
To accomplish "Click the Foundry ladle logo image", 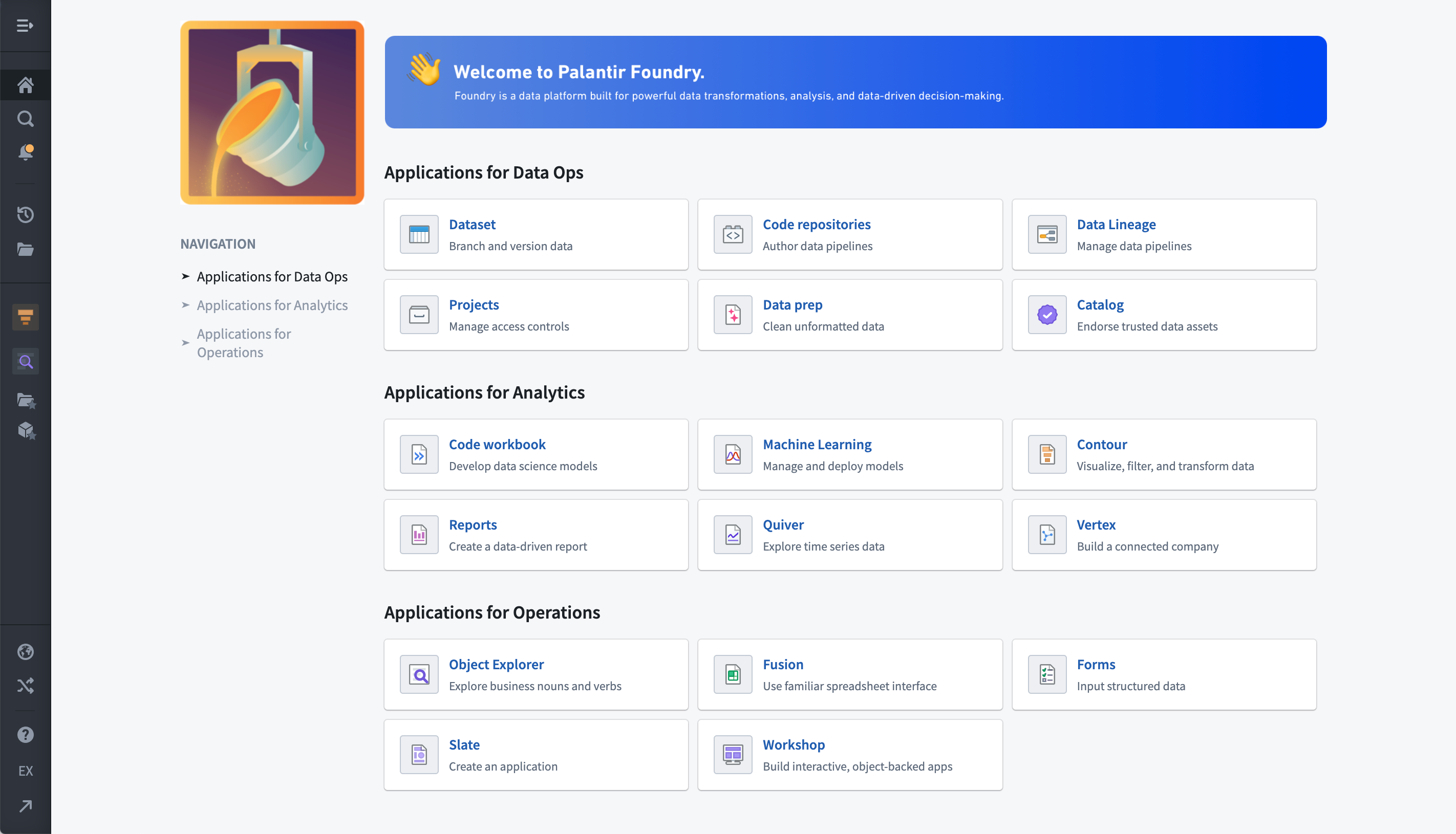I will (x=272, y=113).
